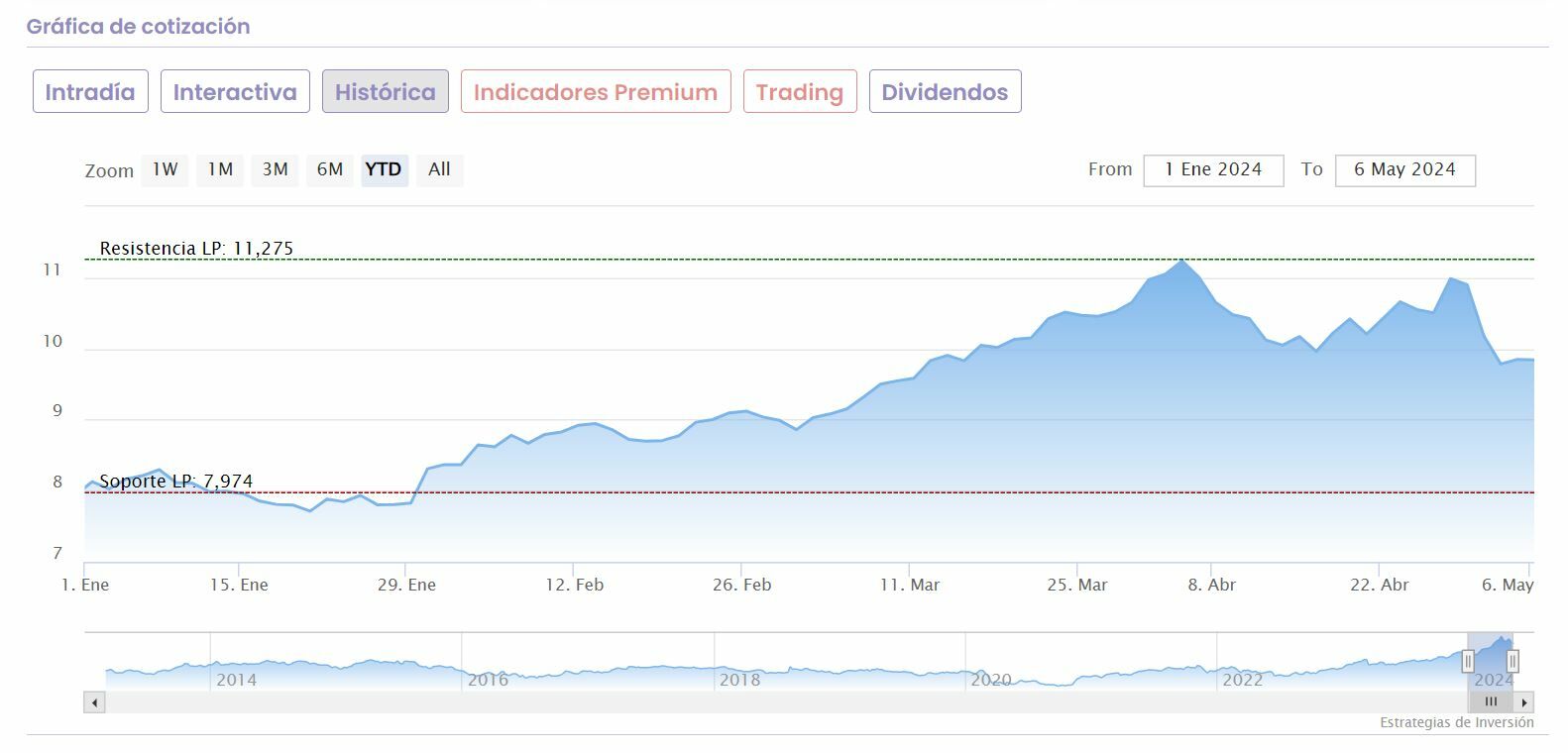Click the navigator scroll-right arrow
Image resolution: width=1568 pixels, height=753 pixels.
[1524, 702]
